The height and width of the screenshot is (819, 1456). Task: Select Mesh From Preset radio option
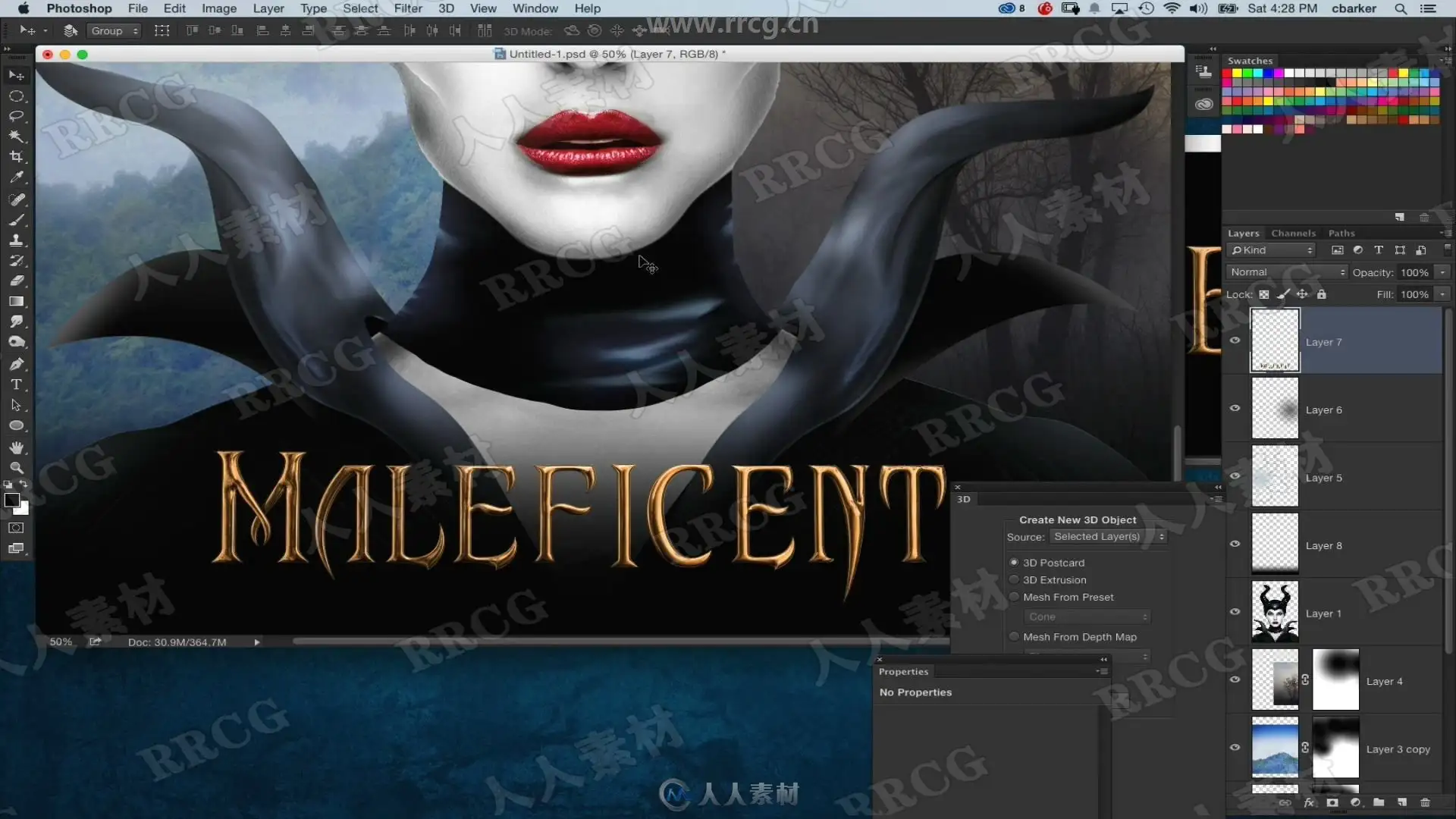point(1014,598)
